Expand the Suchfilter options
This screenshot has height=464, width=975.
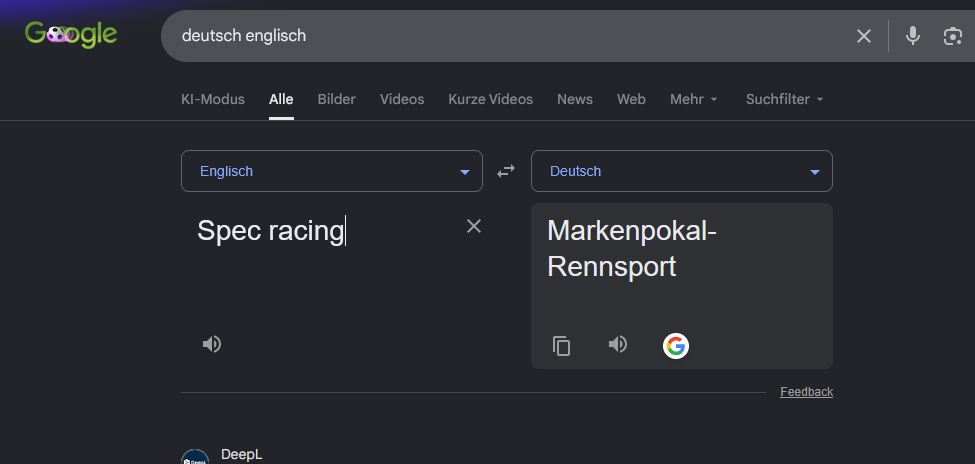(x=785, y=100)
